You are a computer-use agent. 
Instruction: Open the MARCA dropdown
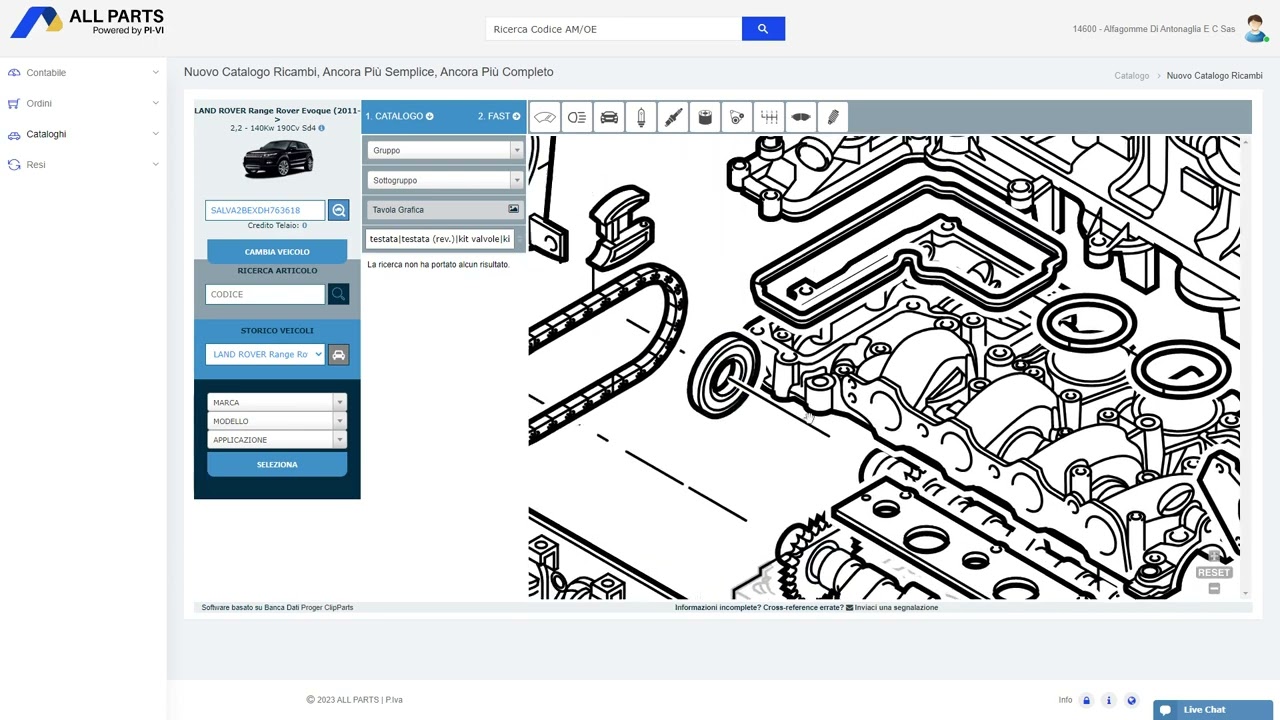276,402
